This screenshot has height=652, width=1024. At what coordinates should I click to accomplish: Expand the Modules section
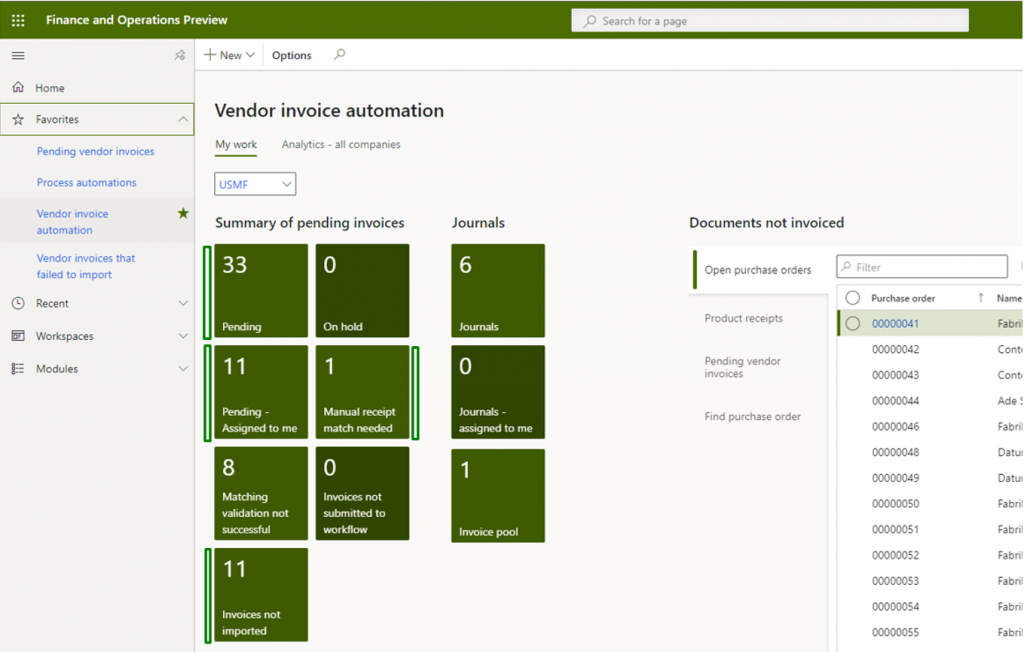tap(183, 368)
